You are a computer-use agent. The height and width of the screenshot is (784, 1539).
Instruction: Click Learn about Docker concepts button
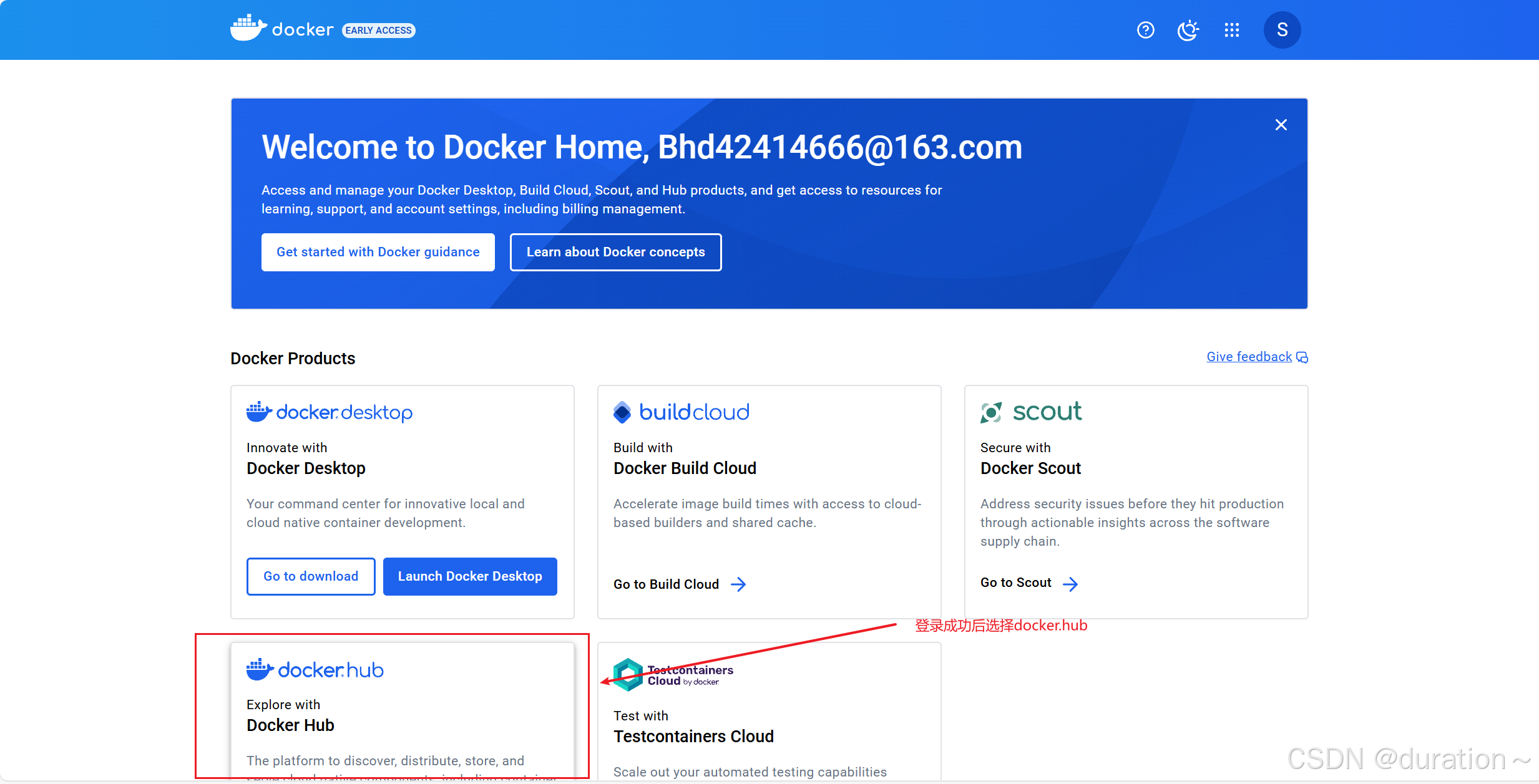[x=615, y=252]
